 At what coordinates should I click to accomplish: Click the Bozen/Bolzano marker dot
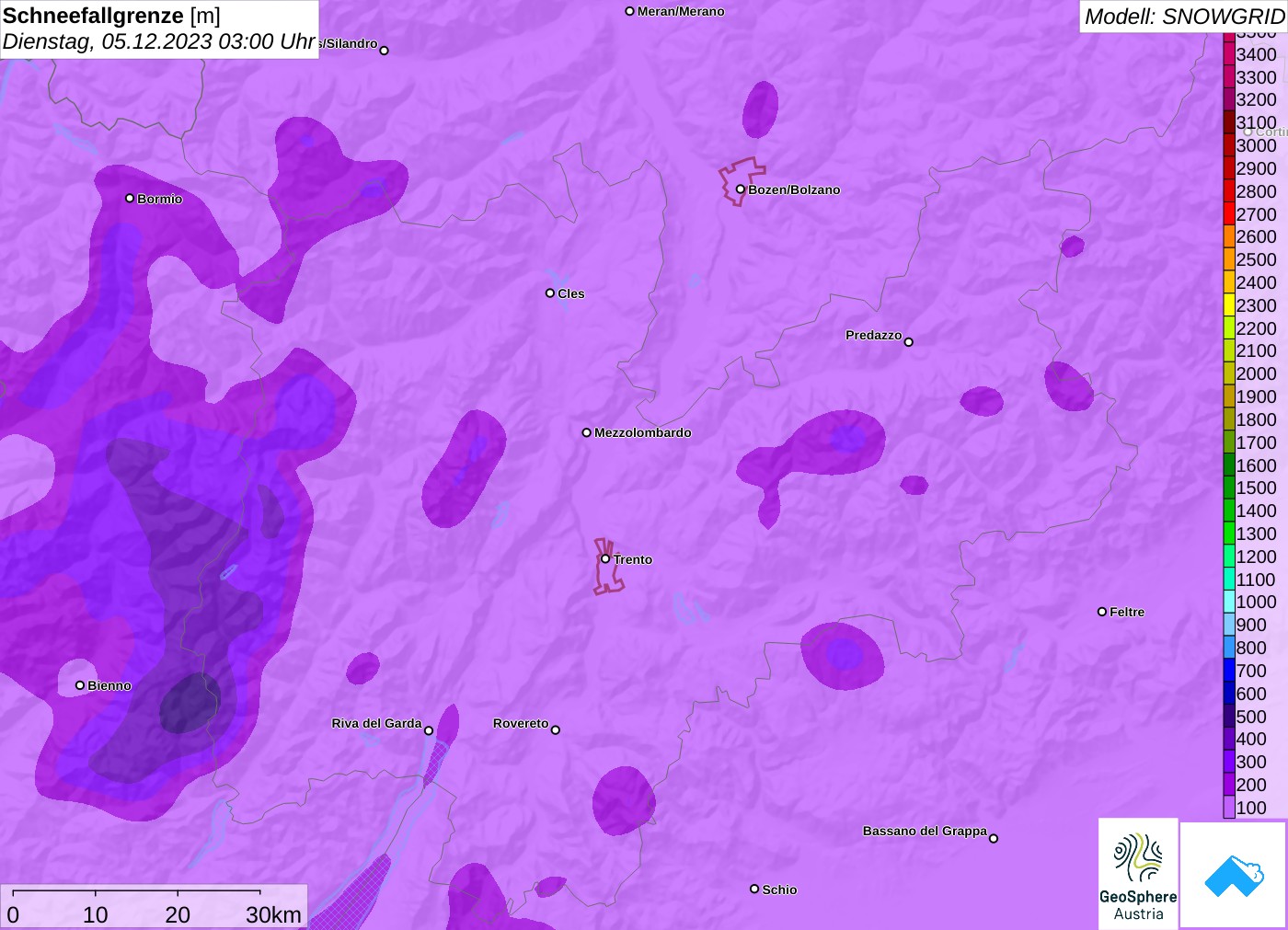coord(740,189)
